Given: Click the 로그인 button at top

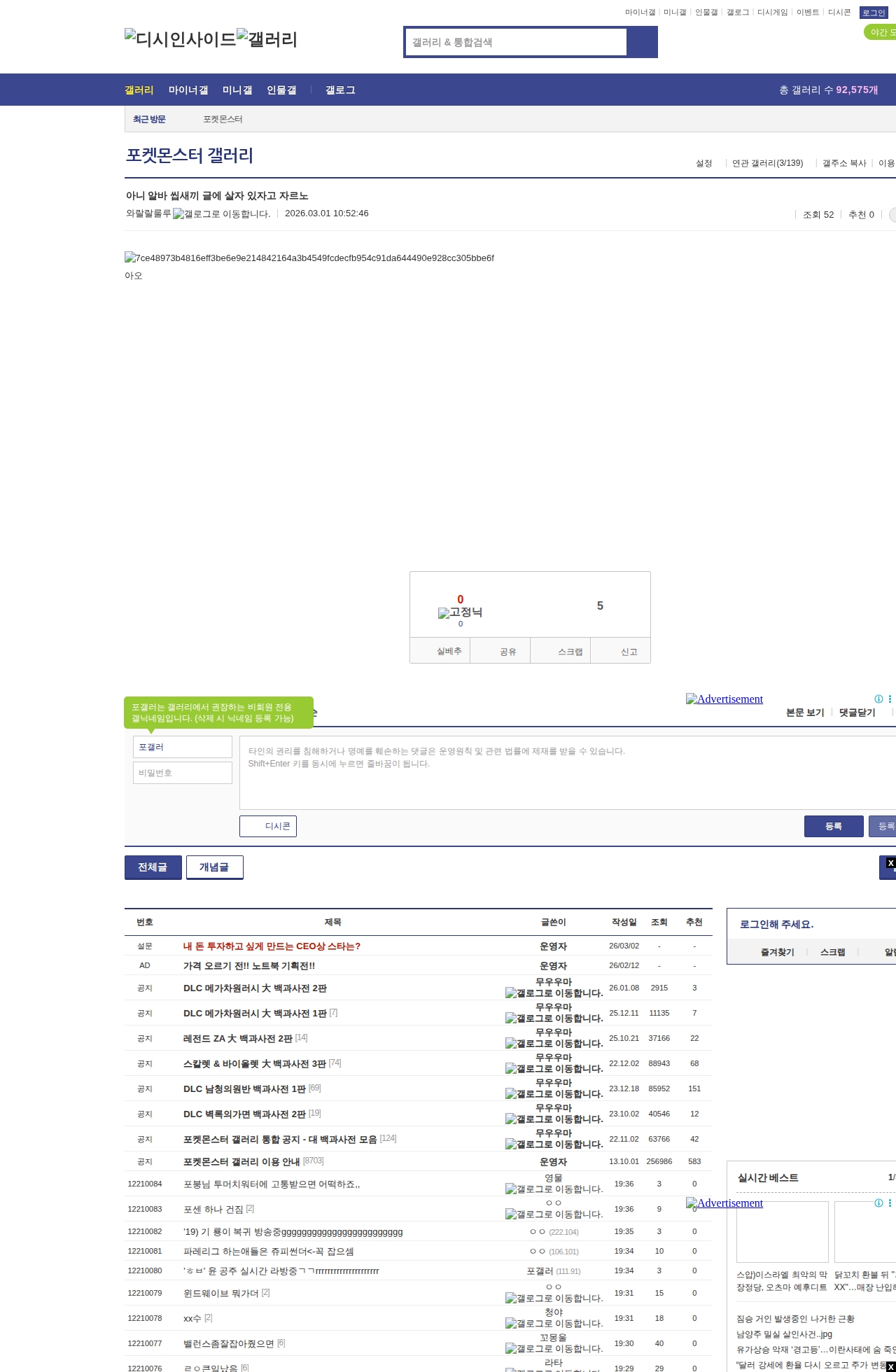Looking at the screenshot, I should pos(874,13).
